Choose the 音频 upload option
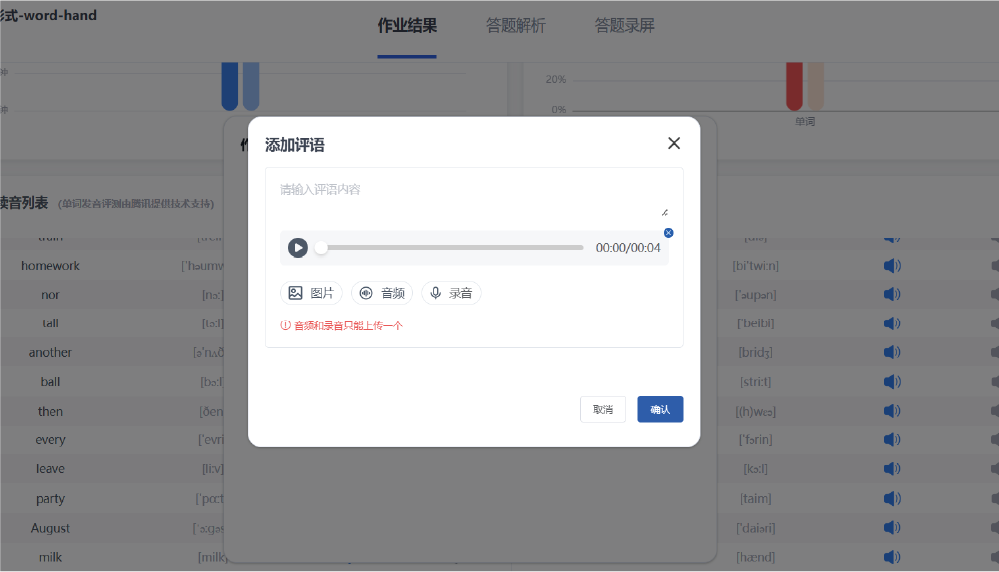The image size is (999, 572). coord(382,293)
